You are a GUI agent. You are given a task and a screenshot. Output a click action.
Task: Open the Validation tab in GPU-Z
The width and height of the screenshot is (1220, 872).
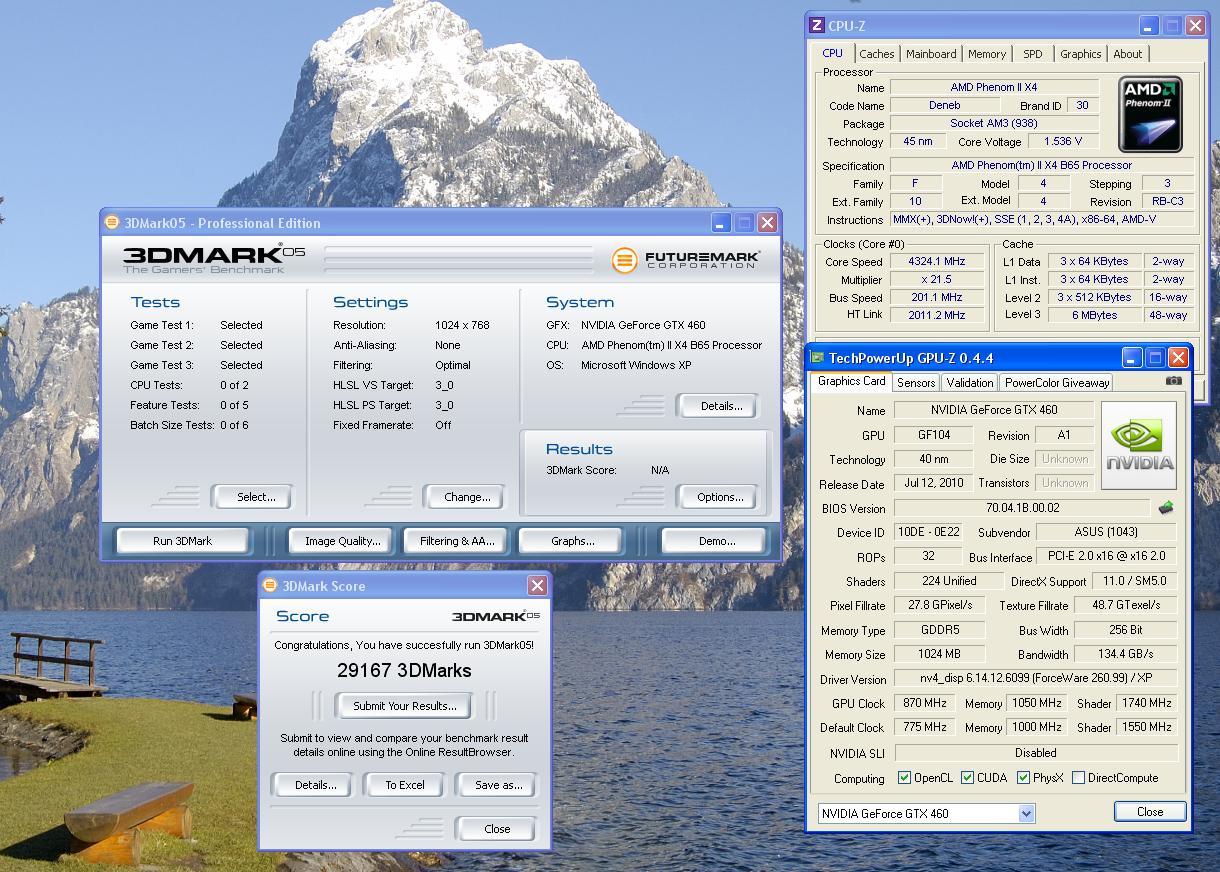coord(970,383)
